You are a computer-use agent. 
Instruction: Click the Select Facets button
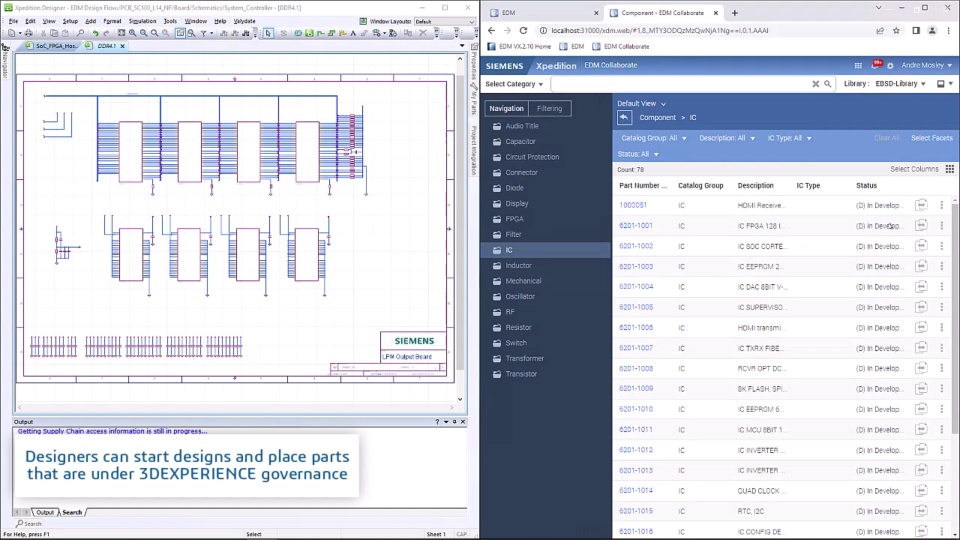[931, 138]
